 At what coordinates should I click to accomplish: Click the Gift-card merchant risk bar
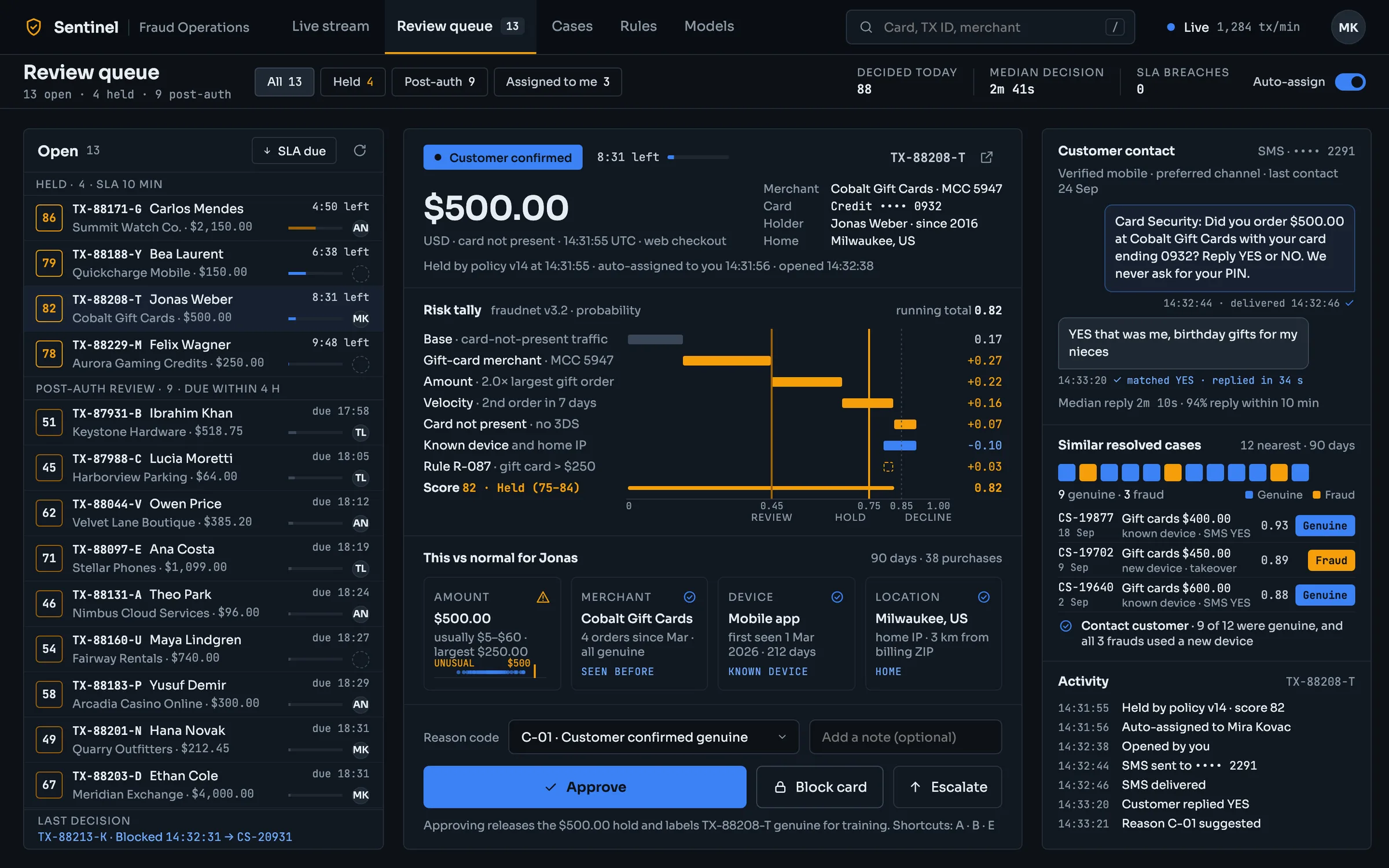(x=727, y=361)
